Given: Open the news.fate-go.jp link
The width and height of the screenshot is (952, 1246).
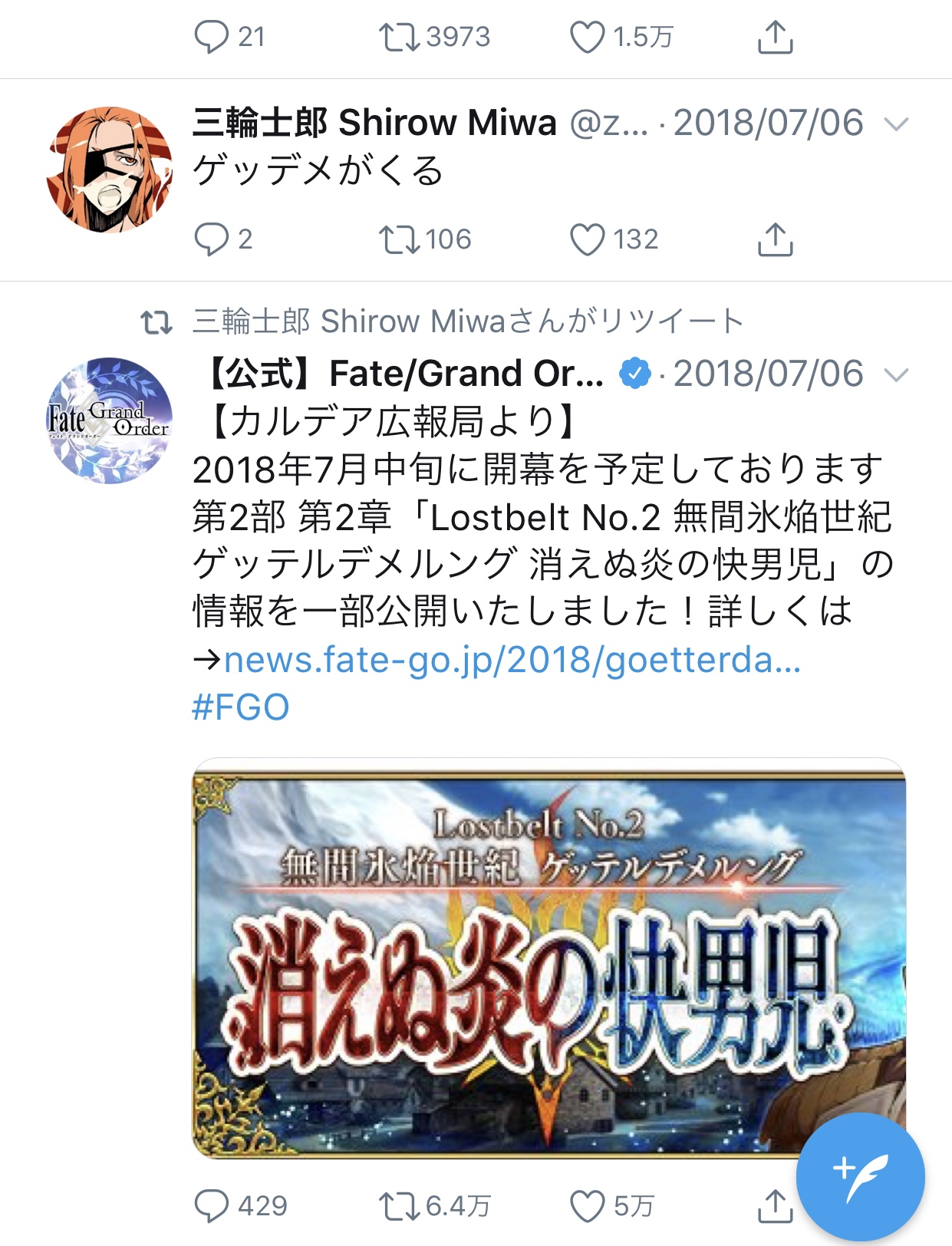Looking at the screenshot, I should 512,660.
